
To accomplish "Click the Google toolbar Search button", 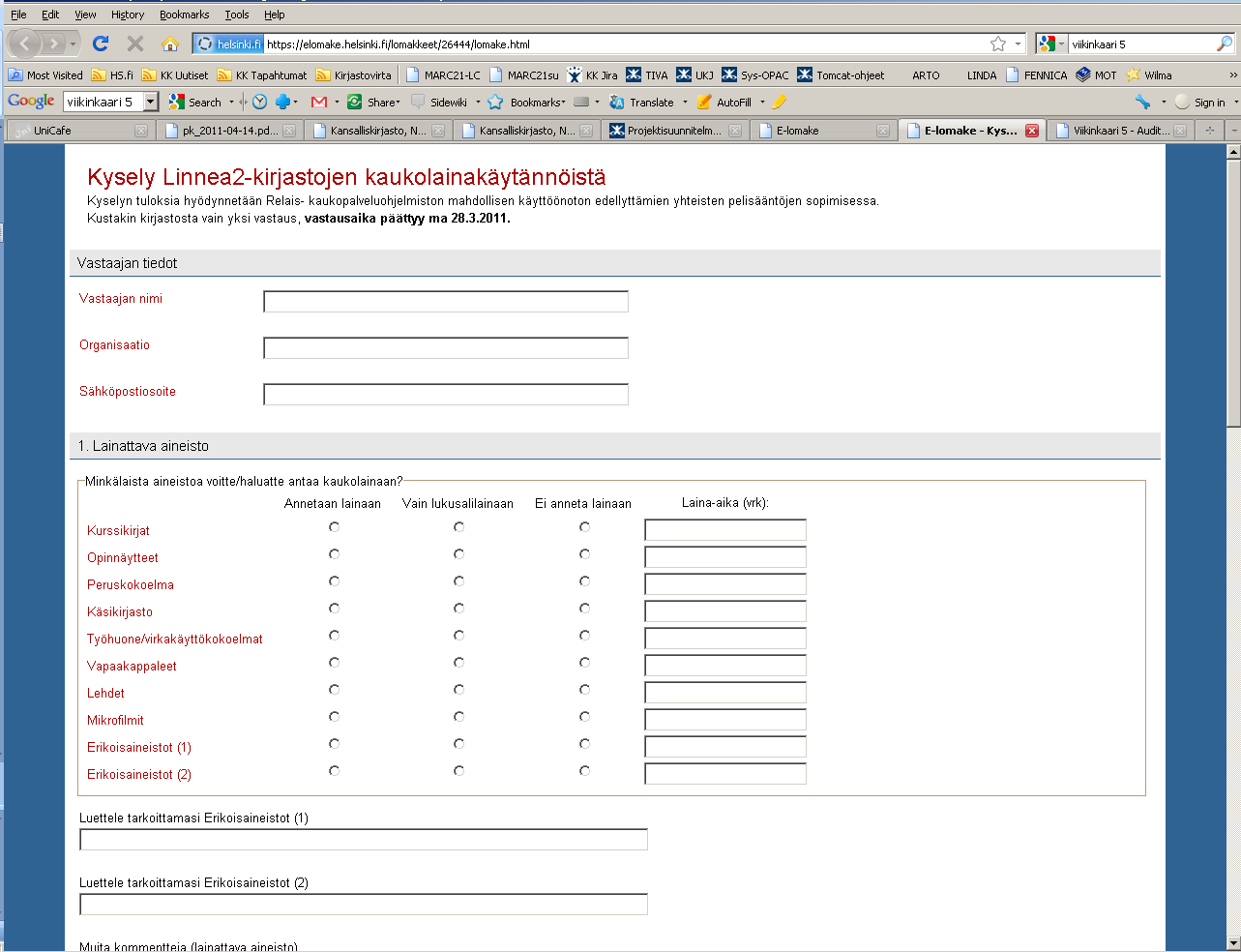I will pyautogui.click(x=195, y=102).
